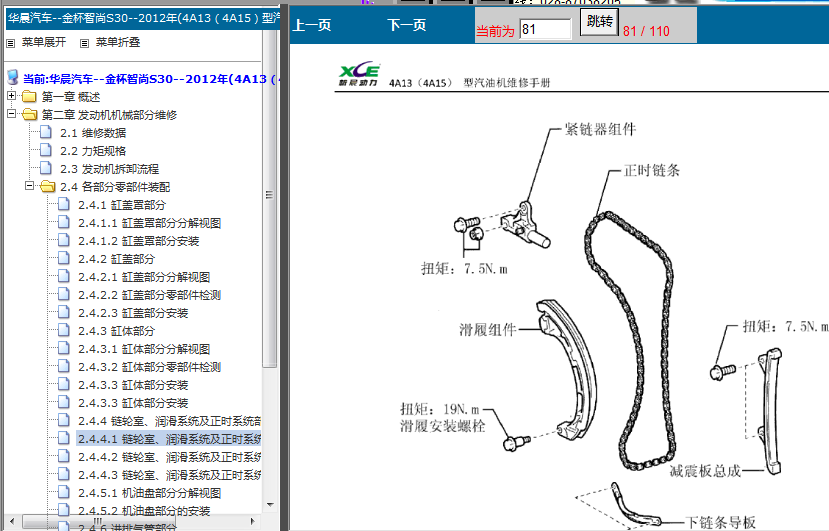Select 2.4.3 缸体部分 page
Image resolution: width=829 pixels, height=531 pixels.
point(116,331)
